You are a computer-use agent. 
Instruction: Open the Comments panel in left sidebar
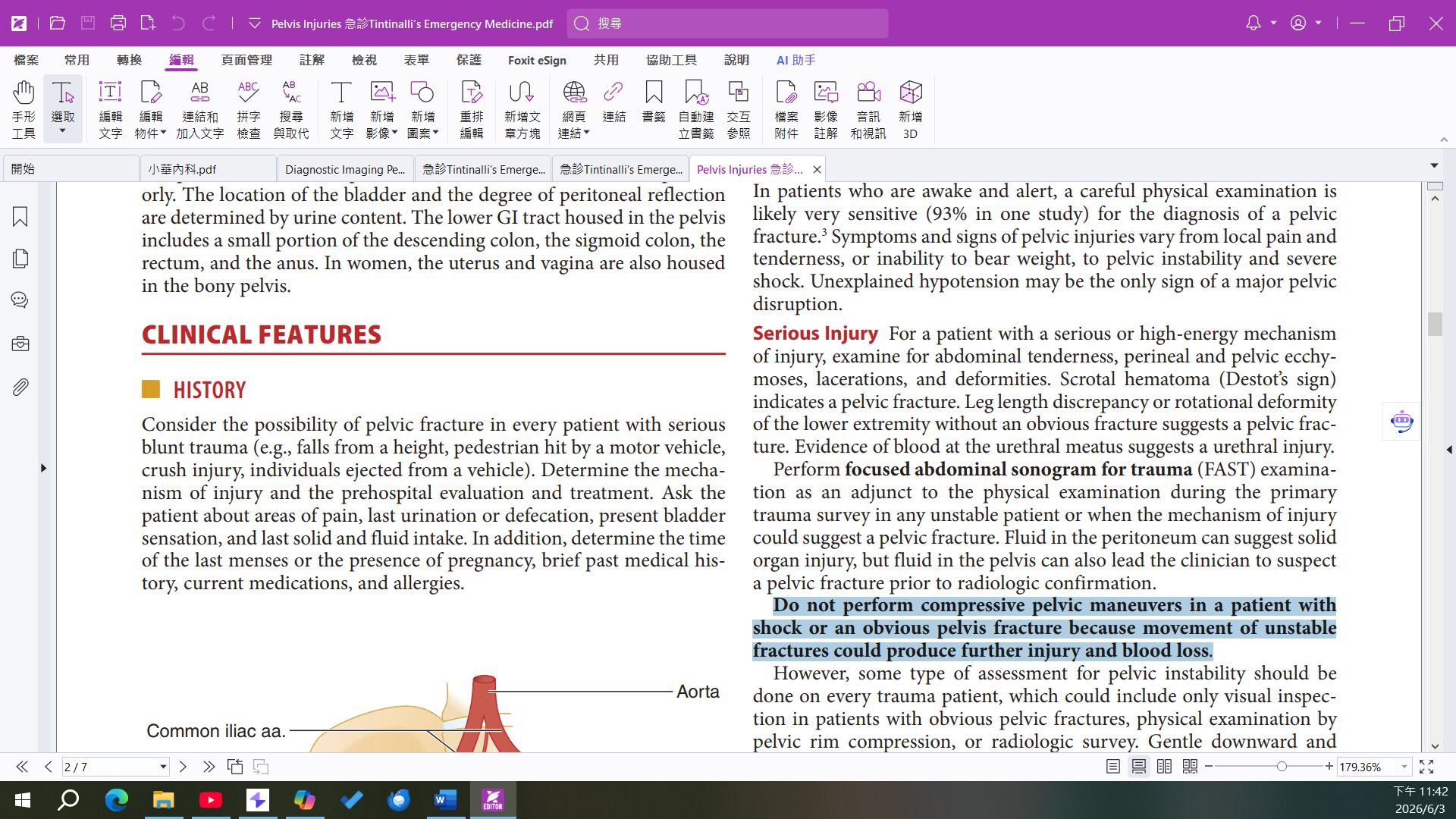20,300
